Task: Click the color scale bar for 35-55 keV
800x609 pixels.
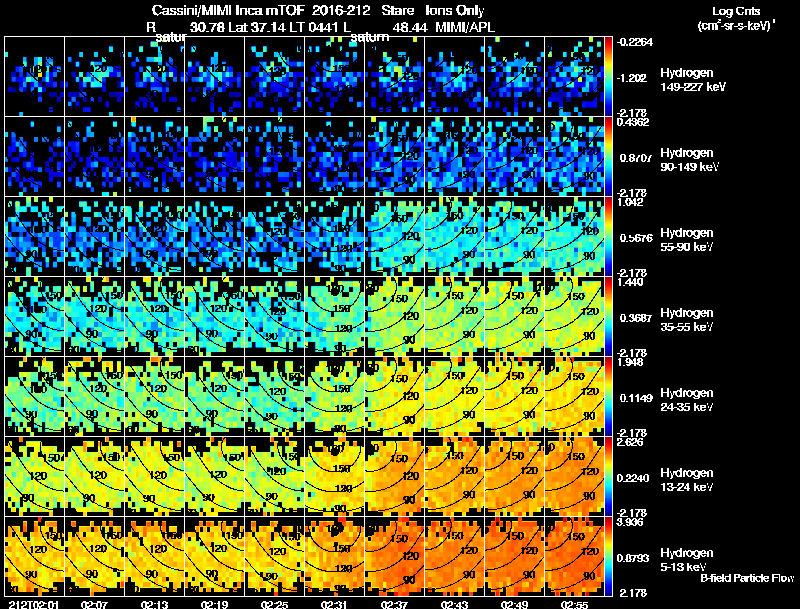Action: (608, 316)
